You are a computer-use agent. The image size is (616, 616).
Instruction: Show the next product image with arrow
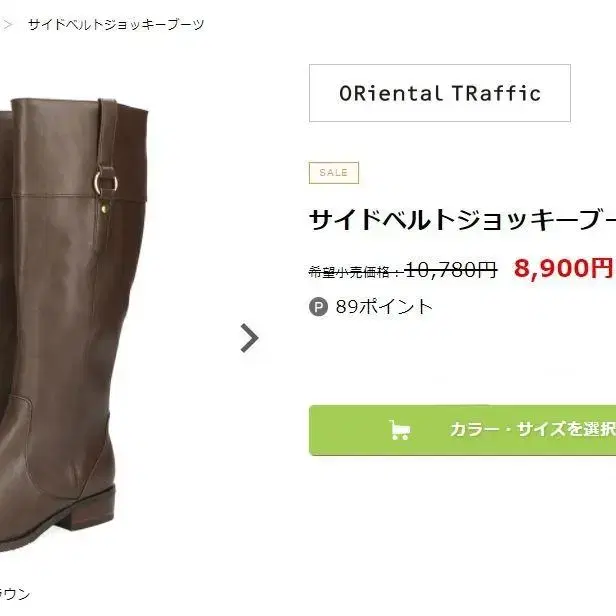pos(249,338)
